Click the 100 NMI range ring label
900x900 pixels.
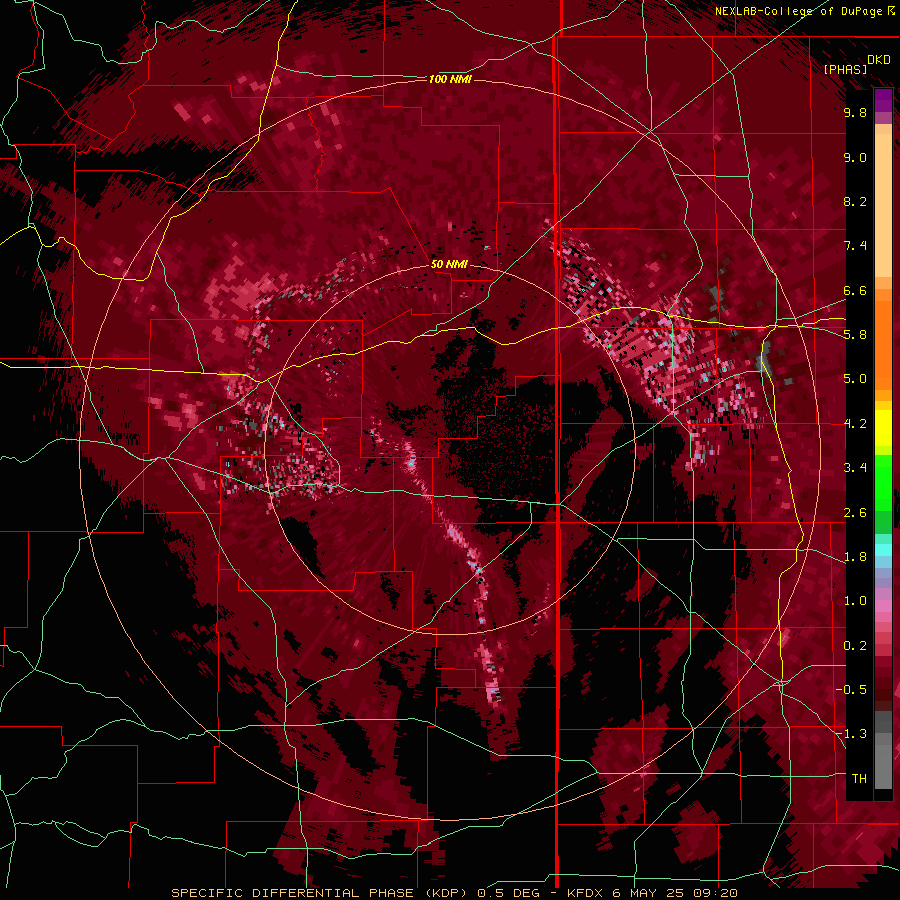(450, 79)
